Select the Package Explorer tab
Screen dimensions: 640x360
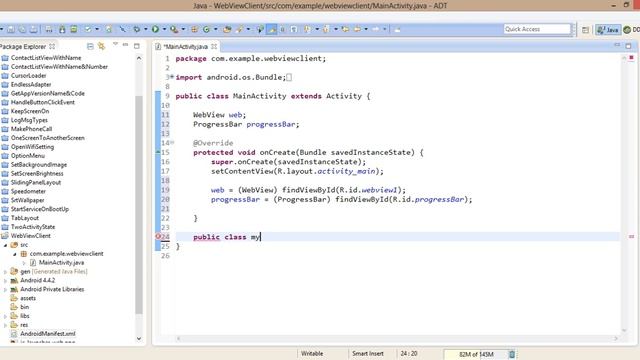23,47
